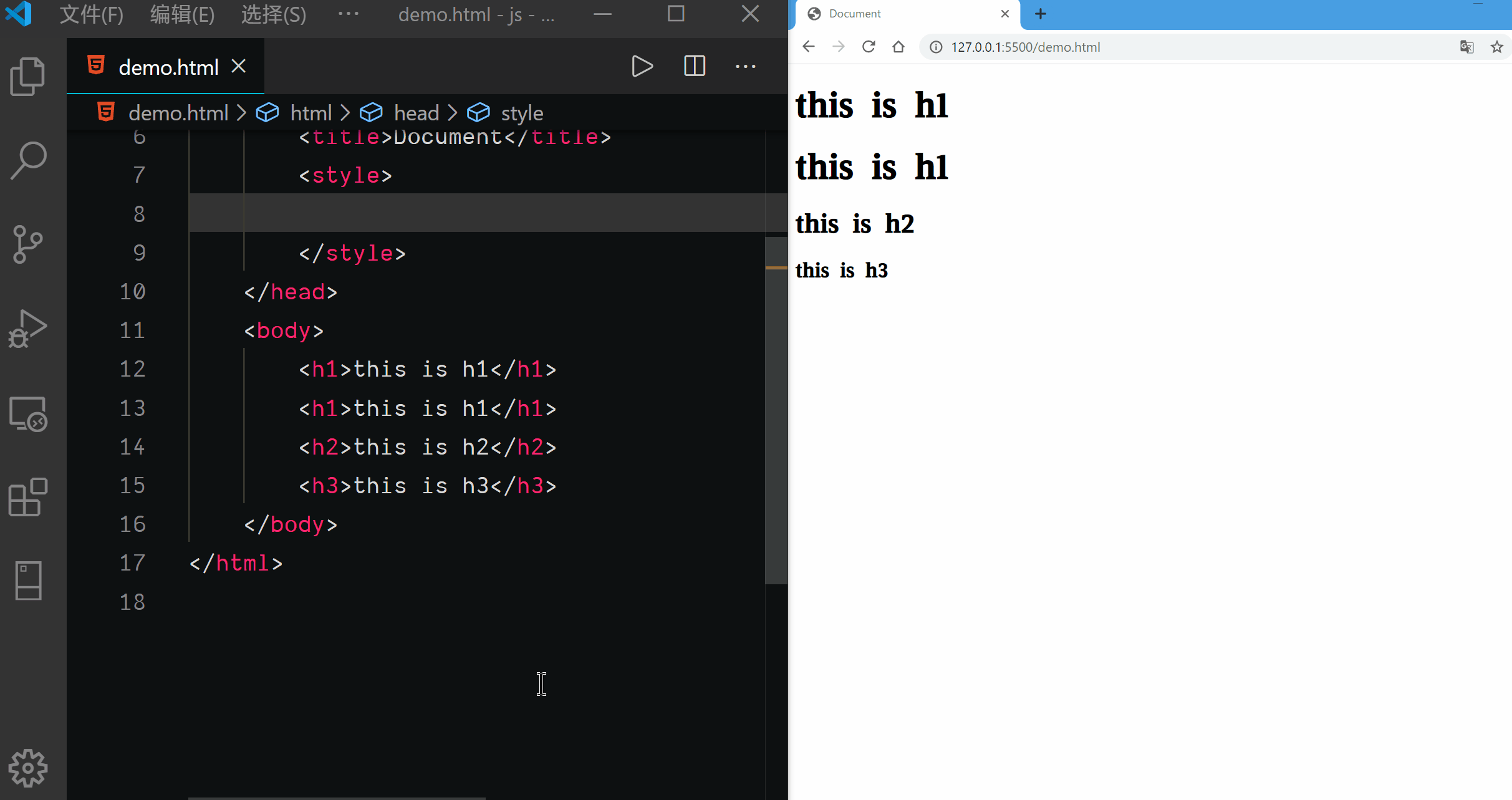Viewport: 1512px width, 800px height.
Task: Open the Remote Explorer view
Action: click(27, 413)
